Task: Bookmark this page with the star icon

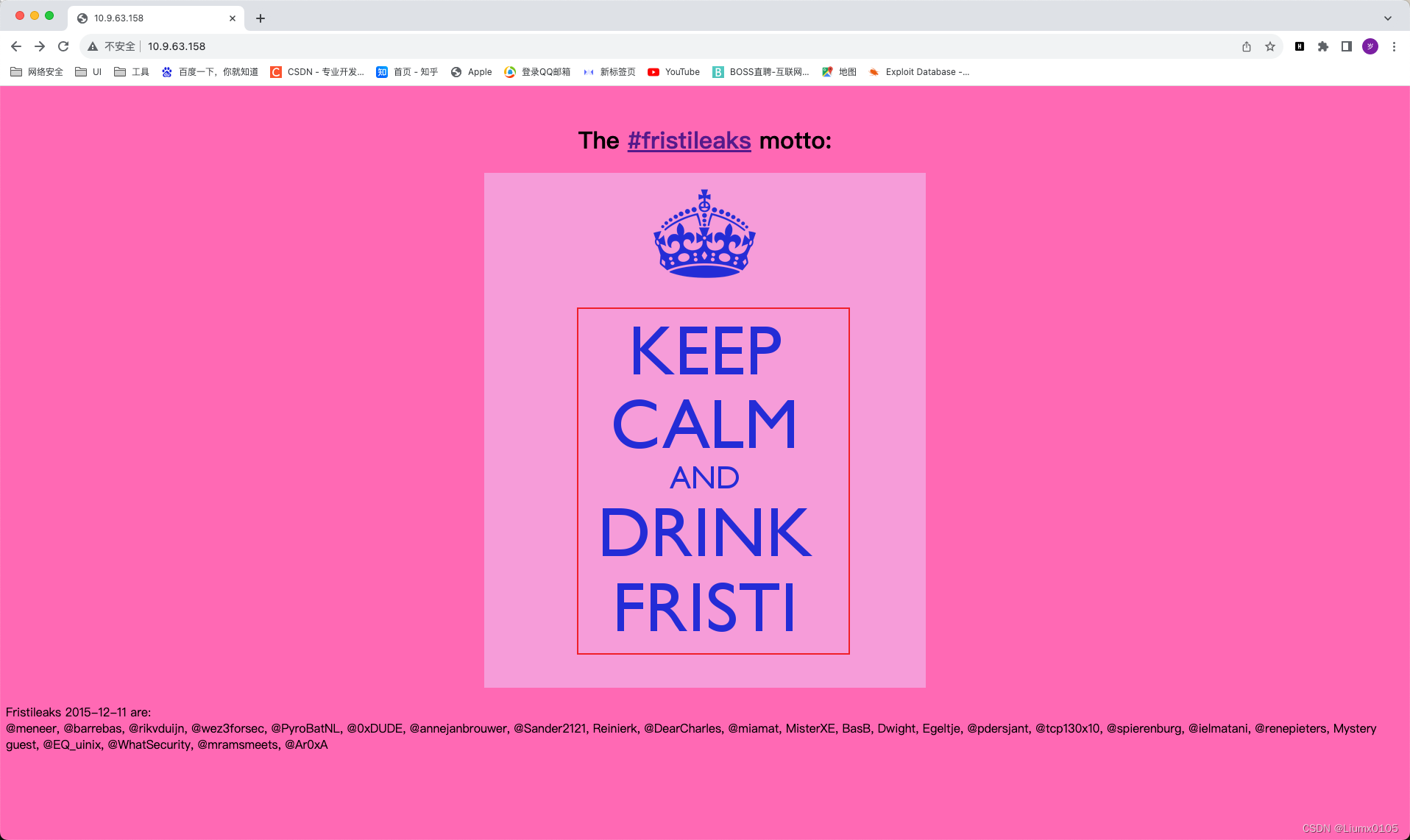Action: point(1270,46)
